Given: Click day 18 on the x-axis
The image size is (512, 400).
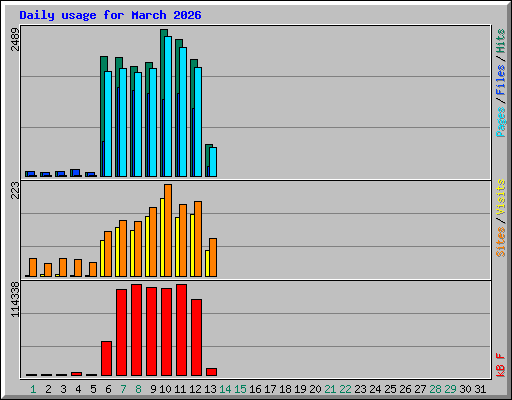Looking at the screenshot, I should point(285,389).
